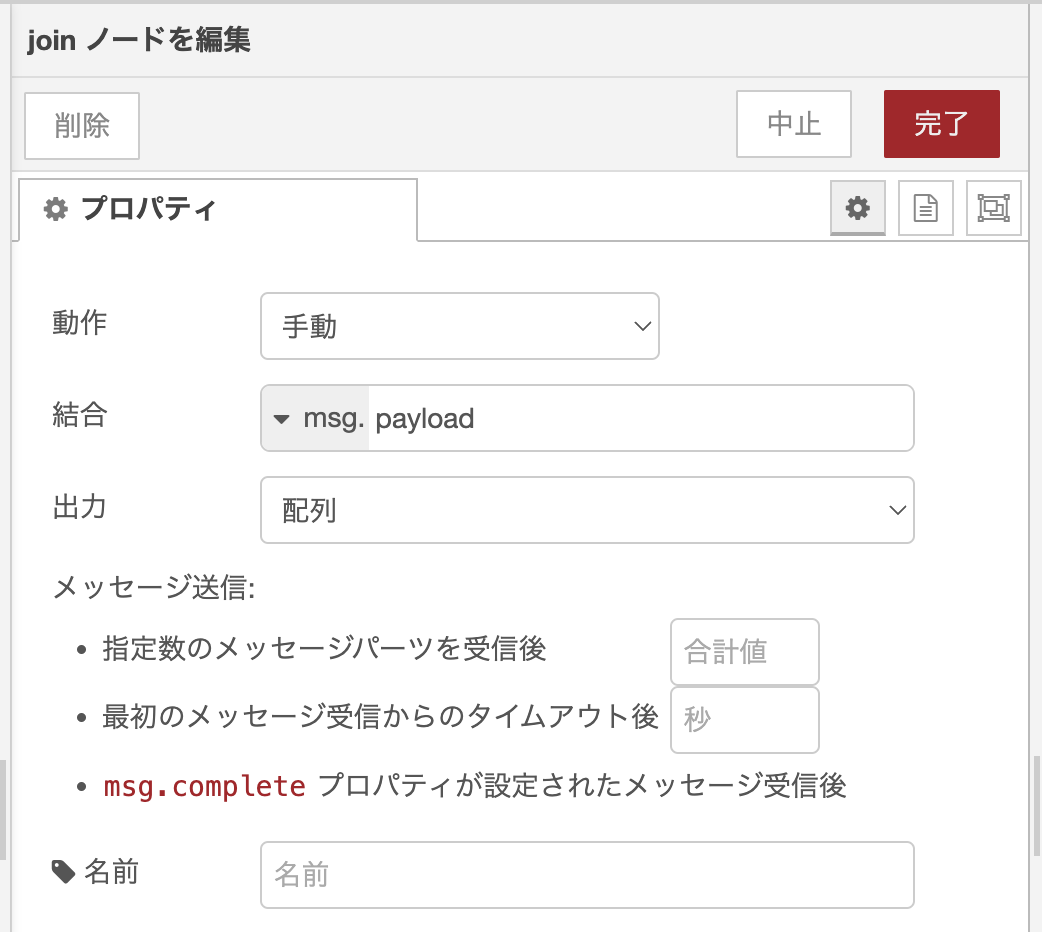Open the appearance settings icon
This screenshot has height=932, width=1042.
(993, 208)
